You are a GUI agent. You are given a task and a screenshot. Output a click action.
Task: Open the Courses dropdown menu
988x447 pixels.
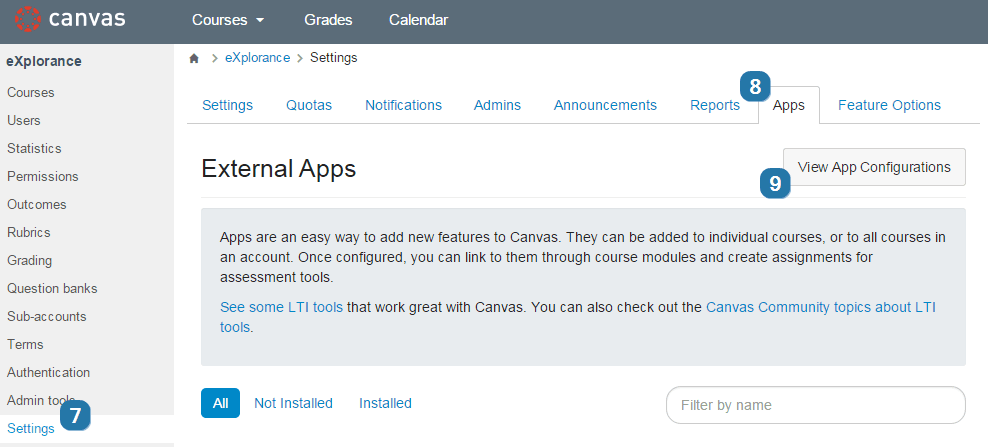(x=228, y=20)
